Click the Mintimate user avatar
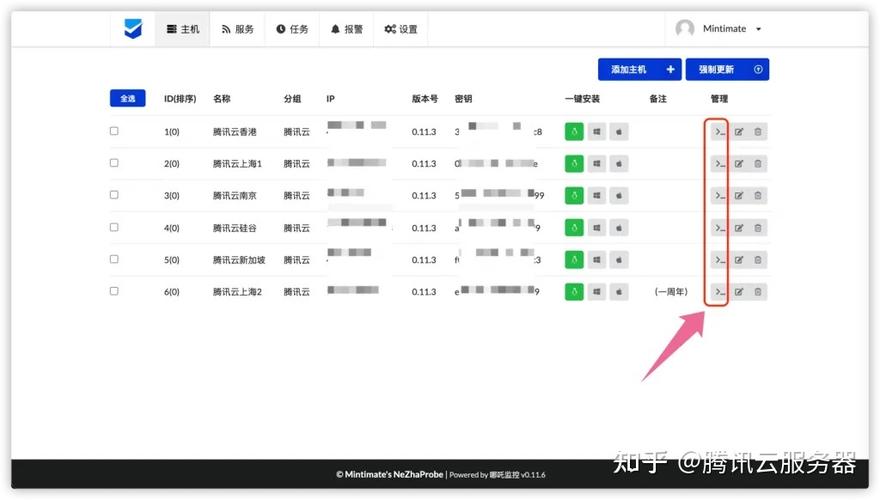880x500 pixels. point(685,28)
